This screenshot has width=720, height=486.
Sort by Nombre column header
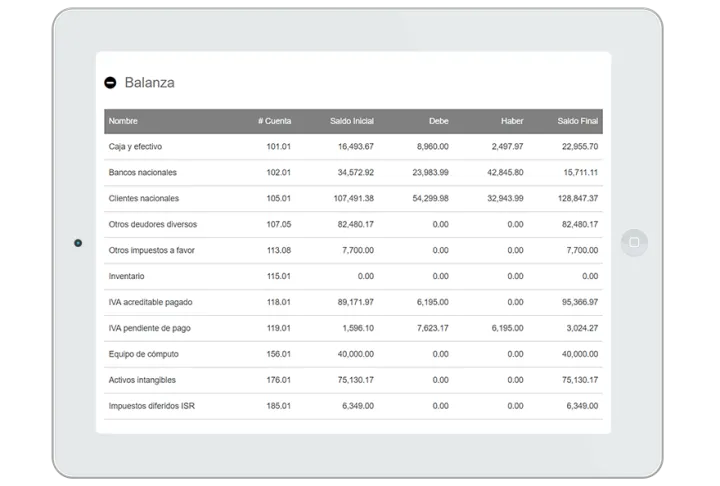click(123, 121)
